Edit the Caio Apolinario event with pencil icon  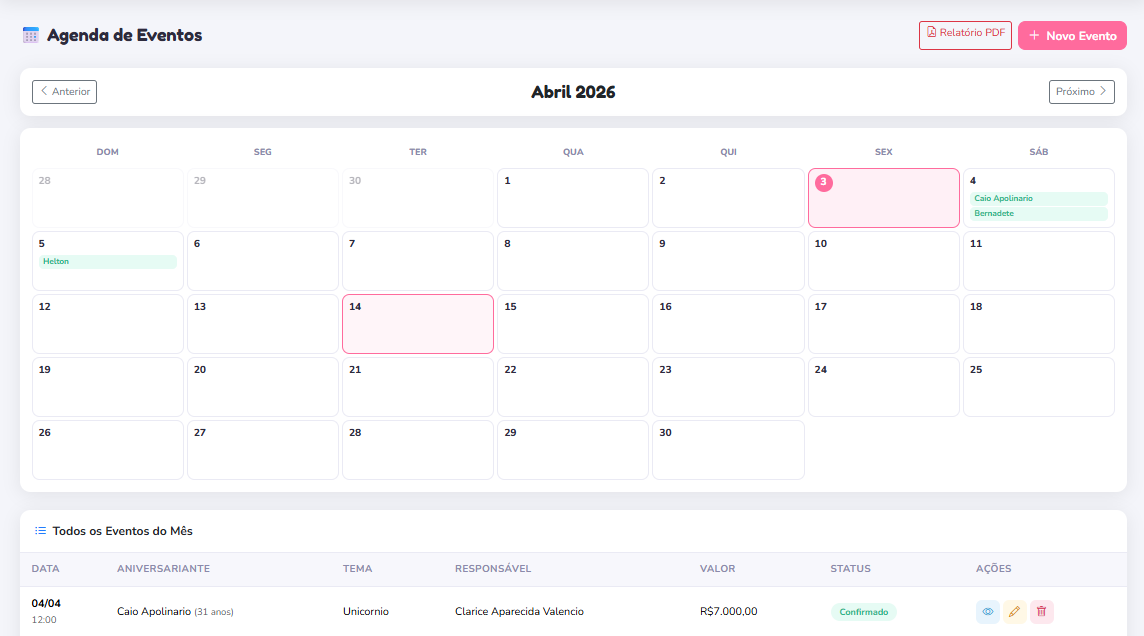1014,611
